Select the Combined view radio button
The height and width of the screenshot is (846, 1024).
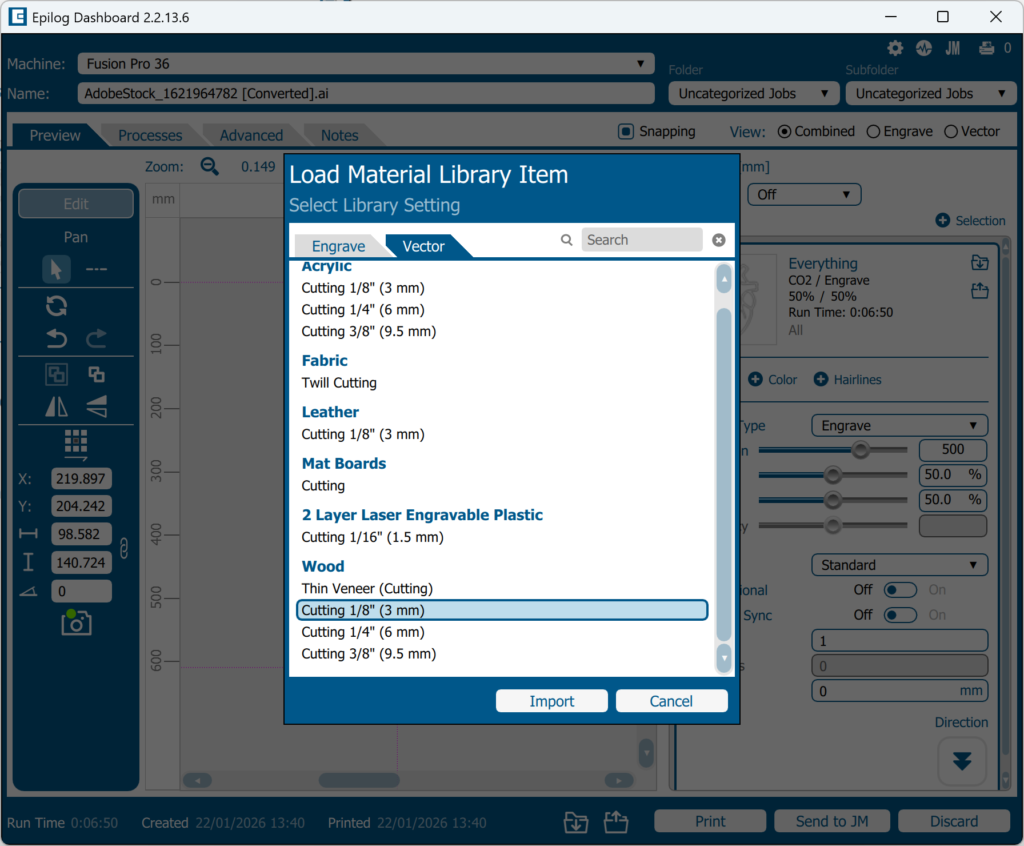click(x=784, y=131)
